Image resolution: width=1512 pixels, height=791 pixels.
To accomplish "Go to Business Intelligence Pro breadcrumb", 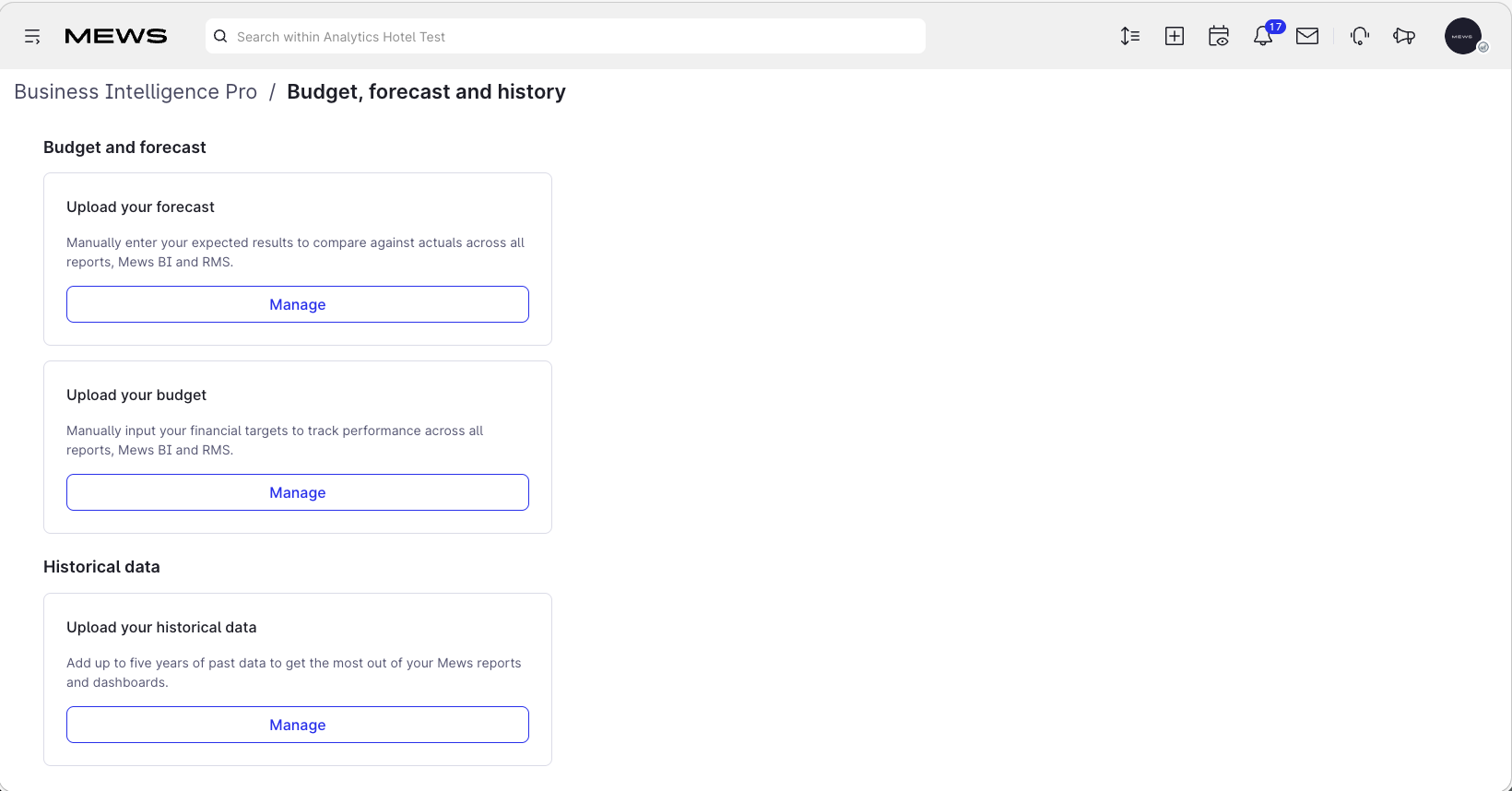I will click(x=136, y=92).
